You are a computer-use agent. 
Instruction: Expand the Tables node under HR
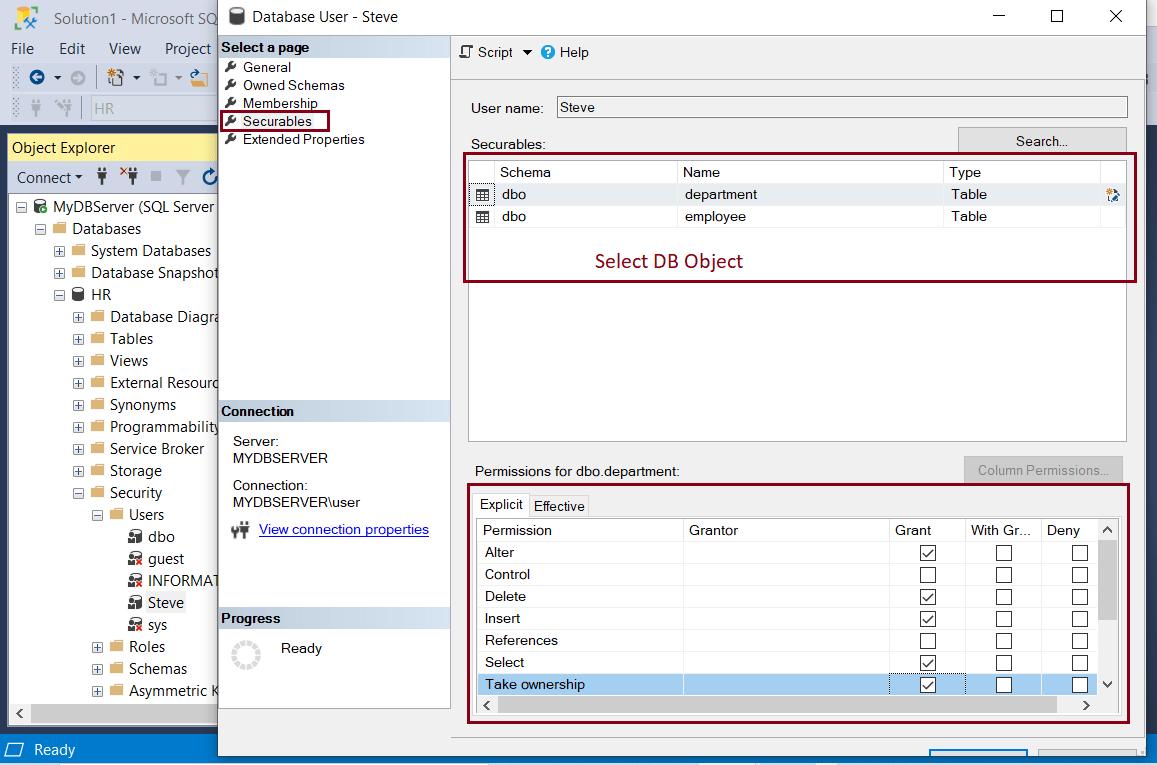tap(77, 338)
